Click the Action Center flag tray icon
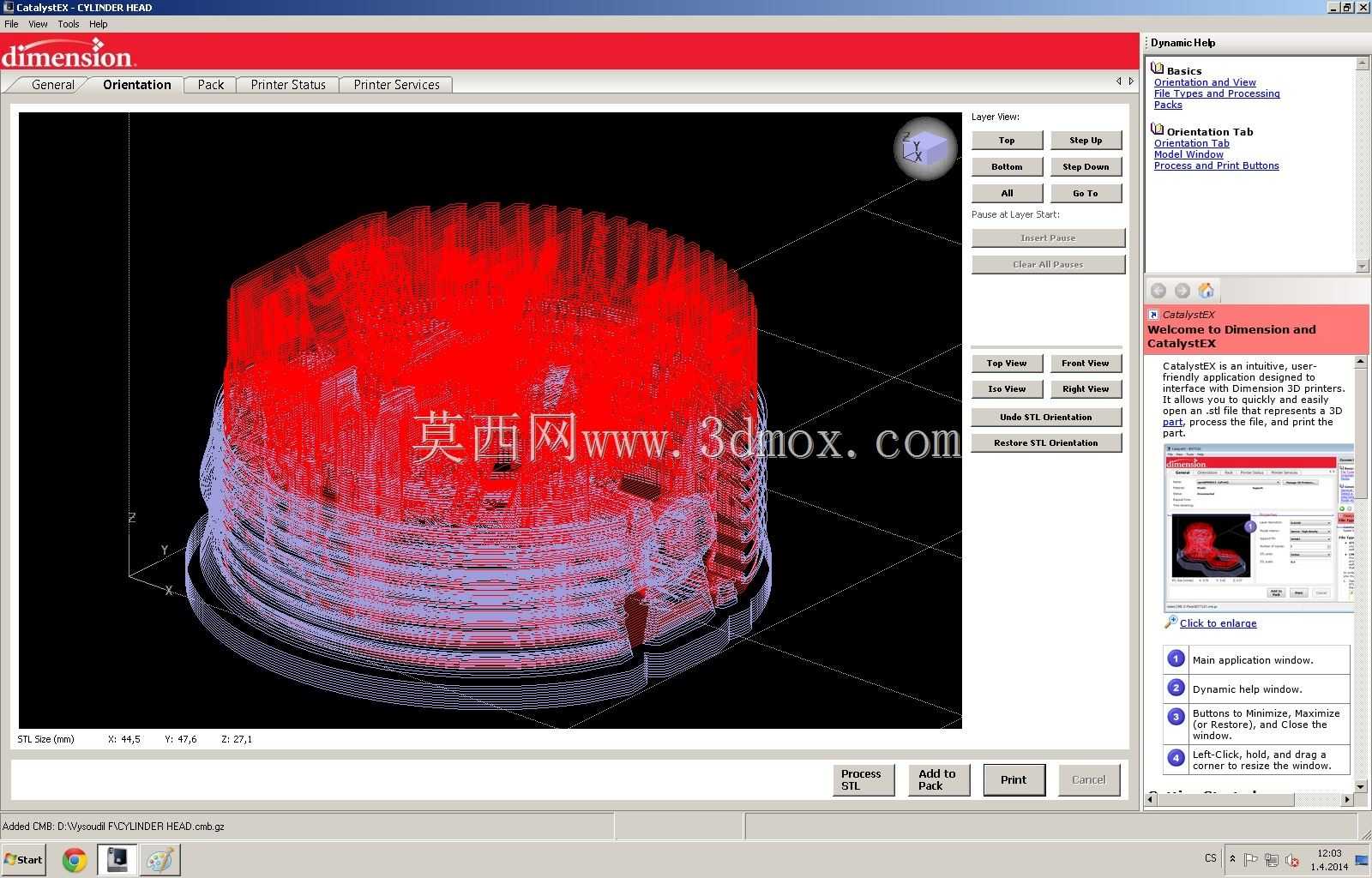 1251,860
